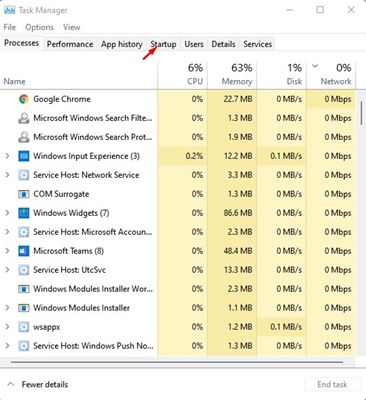366x400 pixels.
Task: Click the horizontal scrollbar at bottom
Action: [x=177, y=362]
